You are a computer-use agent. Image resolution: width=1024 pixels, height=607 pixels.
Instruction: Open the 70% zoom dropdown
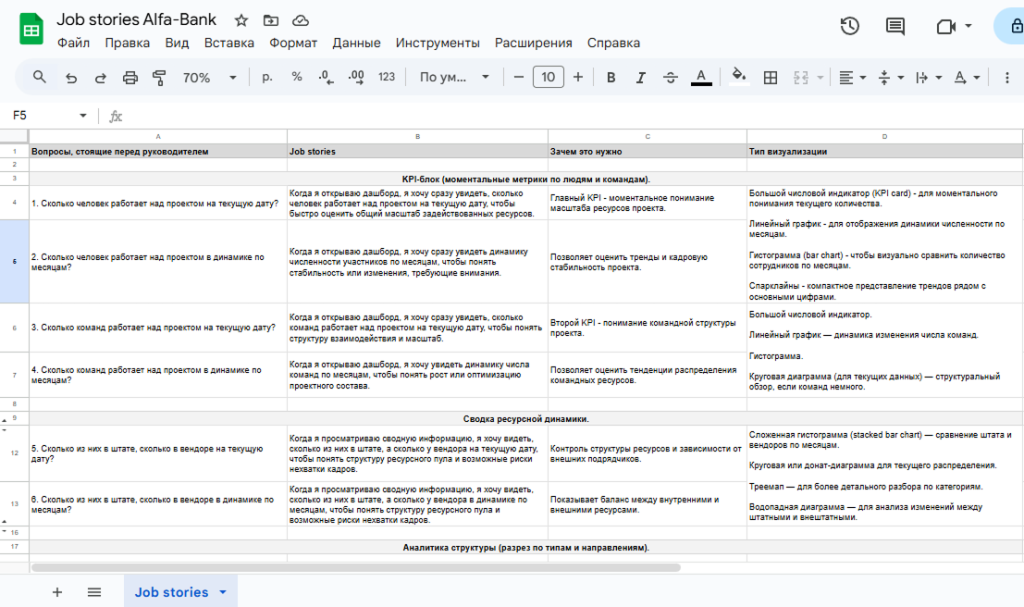pos(209,78)
